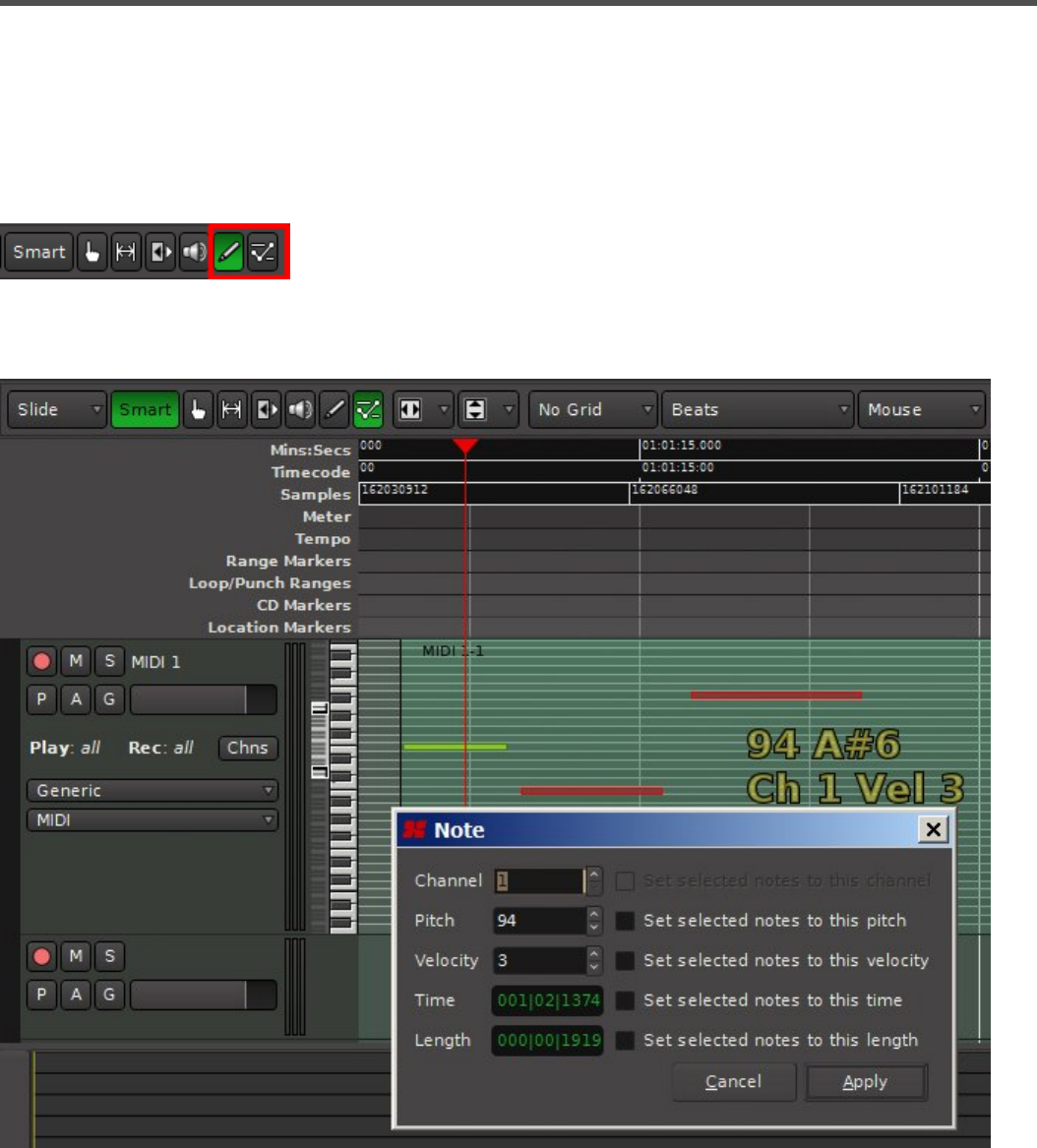Select the Cut tool in editor toolbar
This screenshot has height=1148, width=1037.
266,409
